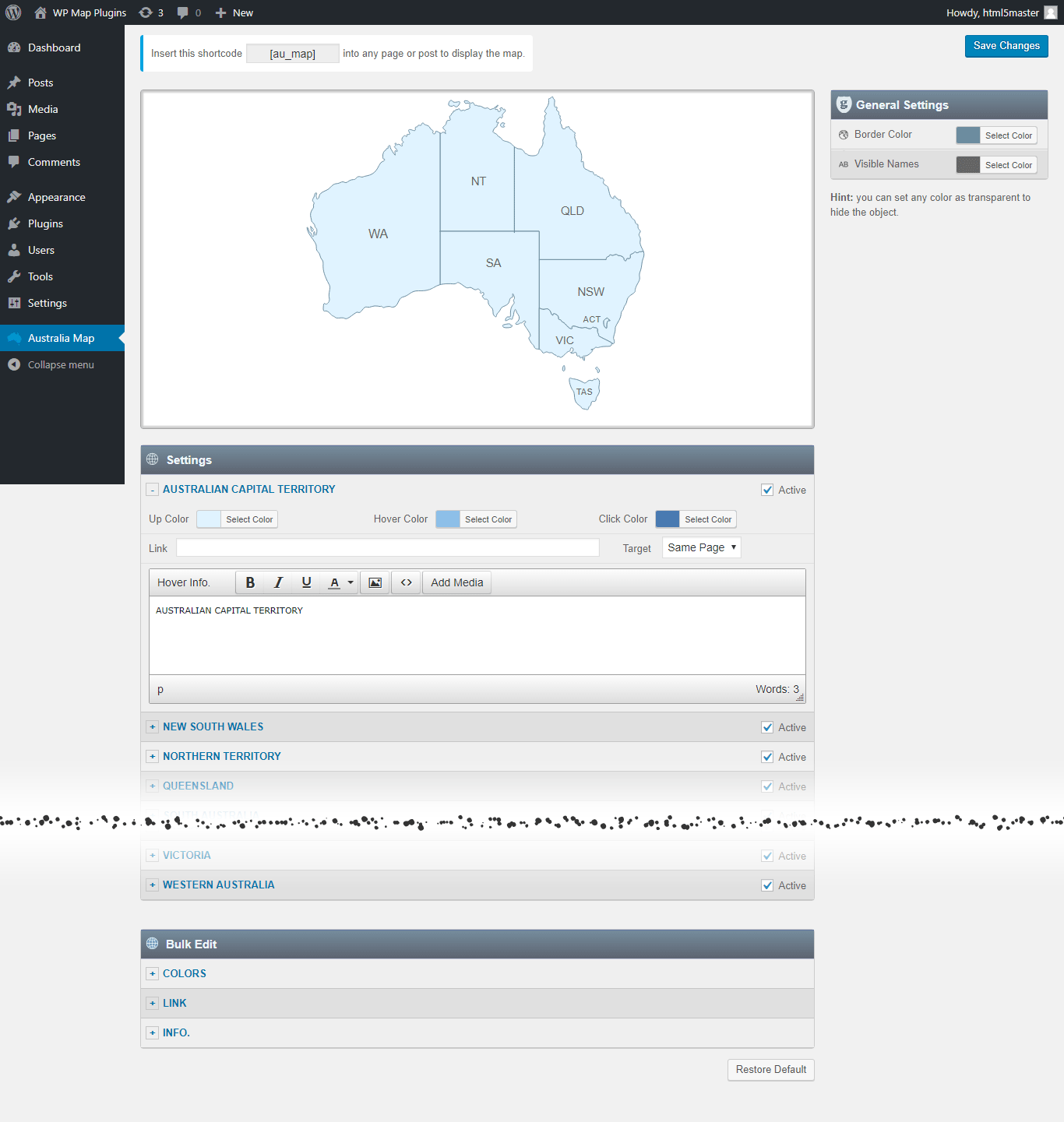Click the Comments icon in sidebar
The image size is (1064, 1122).
coord(14,162)
